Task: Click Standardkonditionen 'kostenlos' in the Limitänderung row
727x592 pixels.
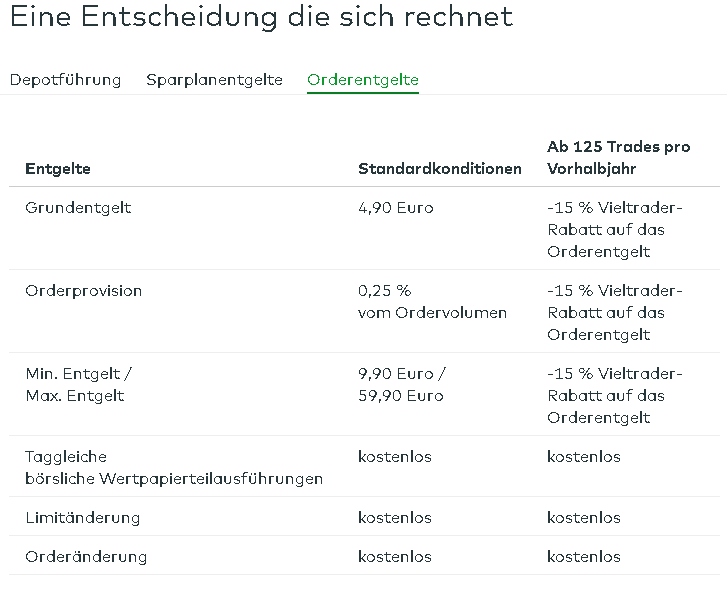Action: point(395,518)
